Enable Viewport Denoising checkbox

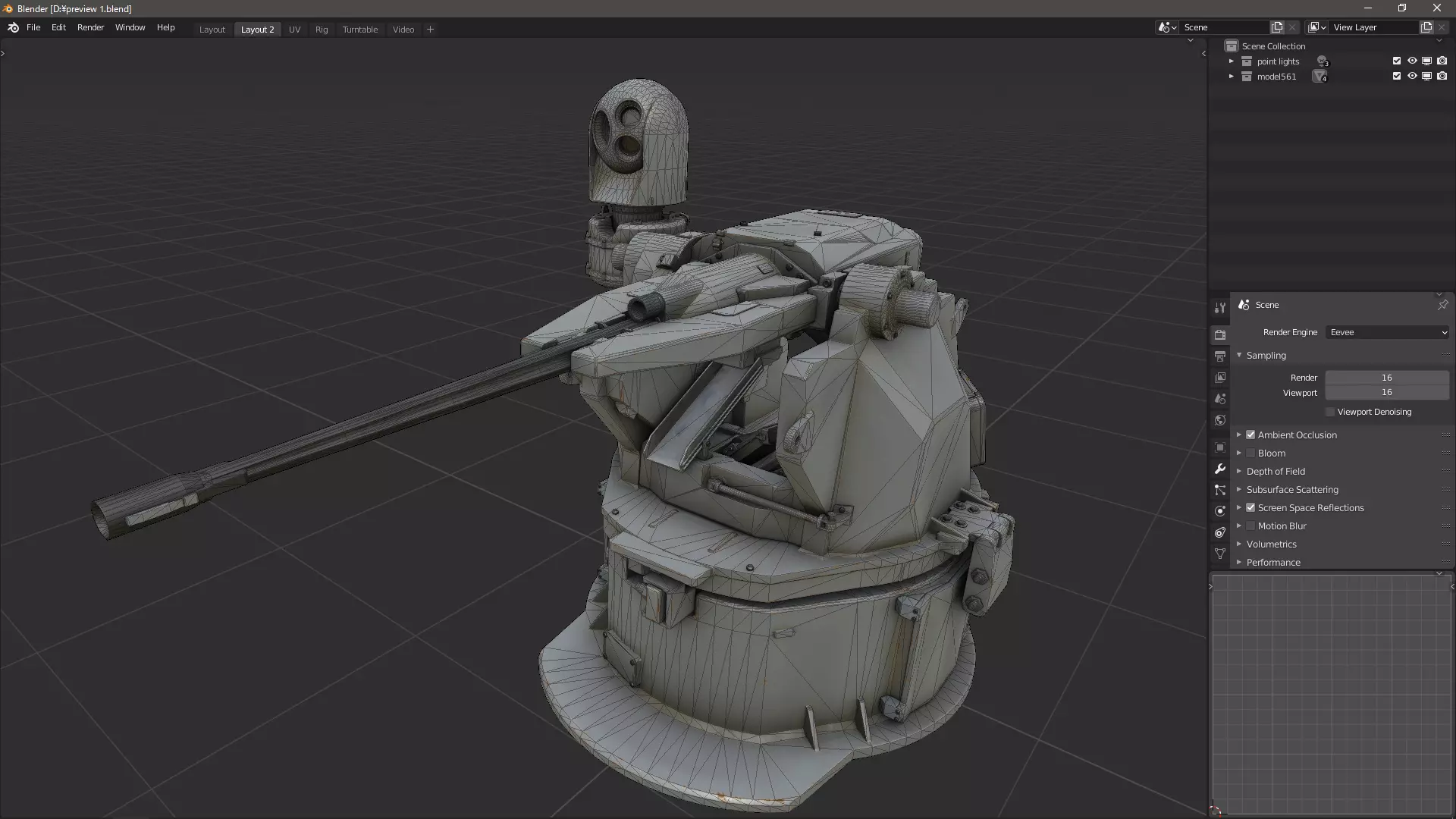[1330, 412]
